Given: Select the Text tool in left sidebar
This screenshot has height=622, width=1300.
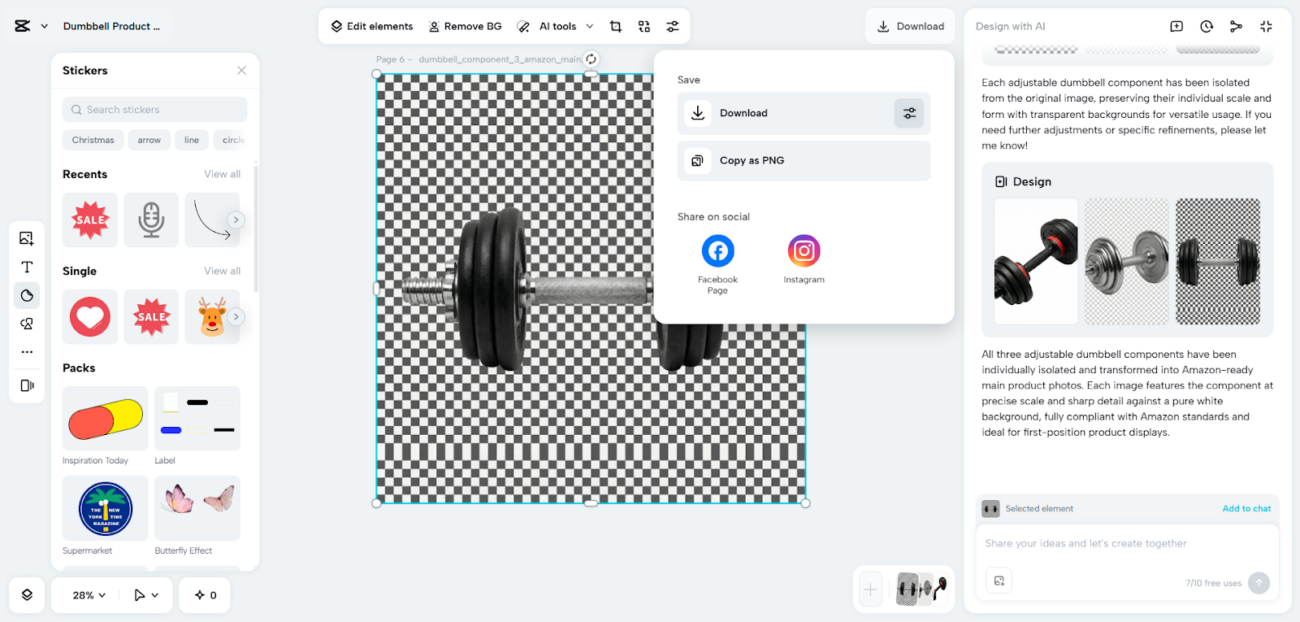Looking at the screenshot, I should [x=27, y=267].
